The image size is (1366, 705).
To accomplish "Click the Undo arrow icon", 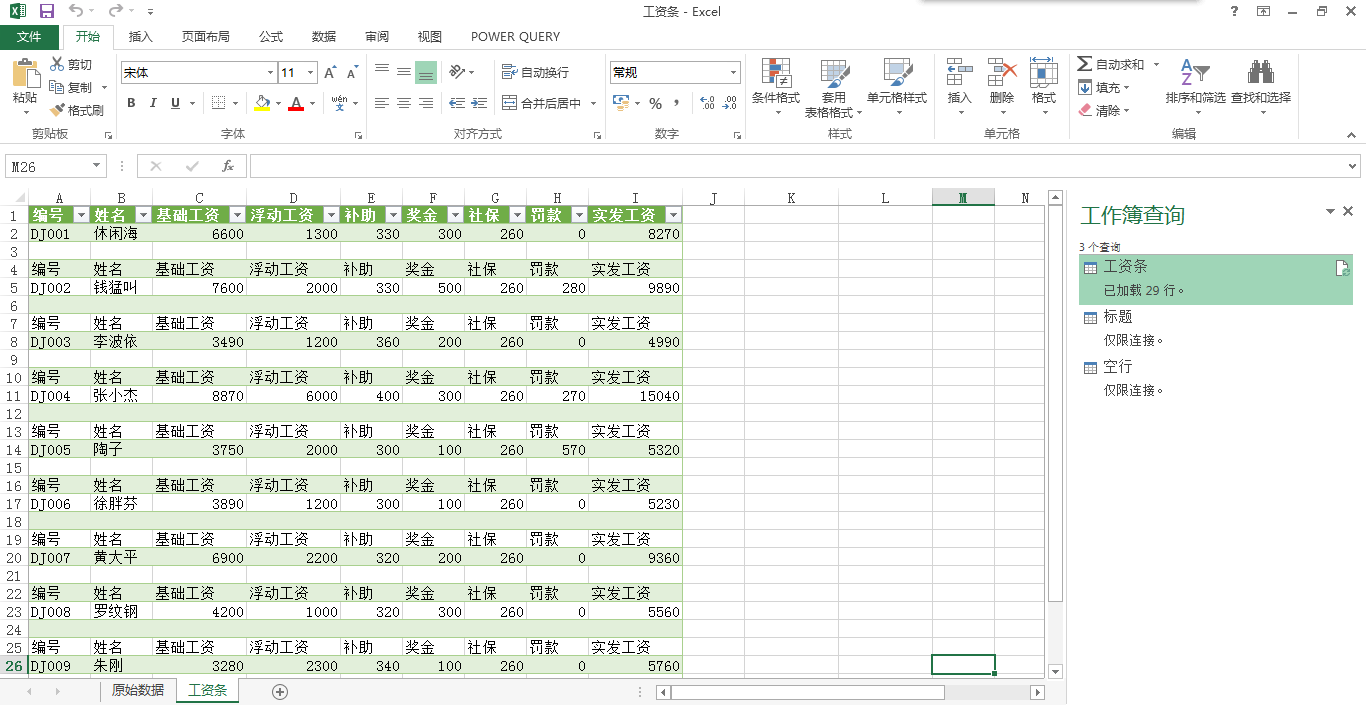I will click(78, 11).
